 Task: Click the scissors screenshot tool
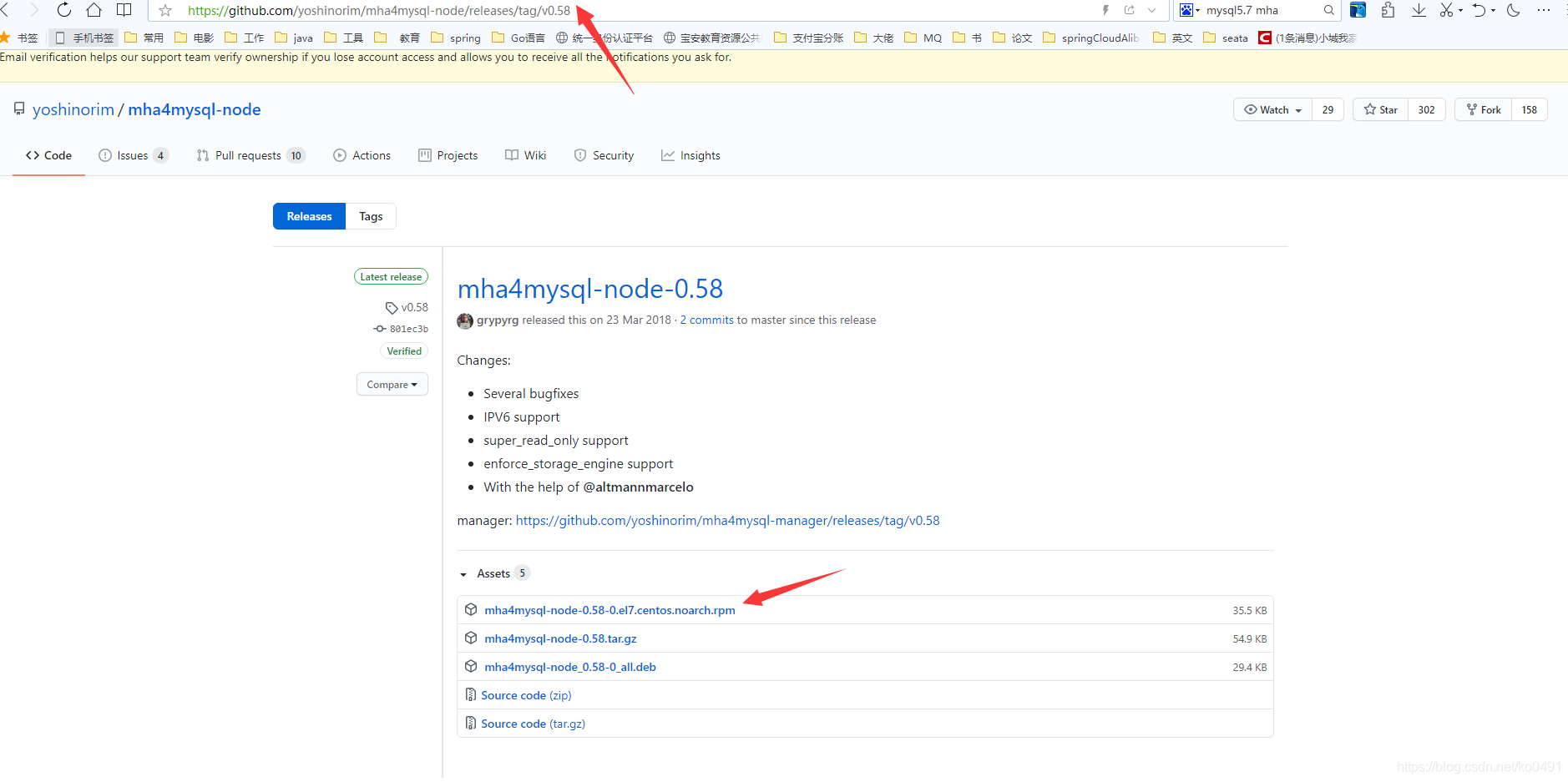tap(1446, 10)
